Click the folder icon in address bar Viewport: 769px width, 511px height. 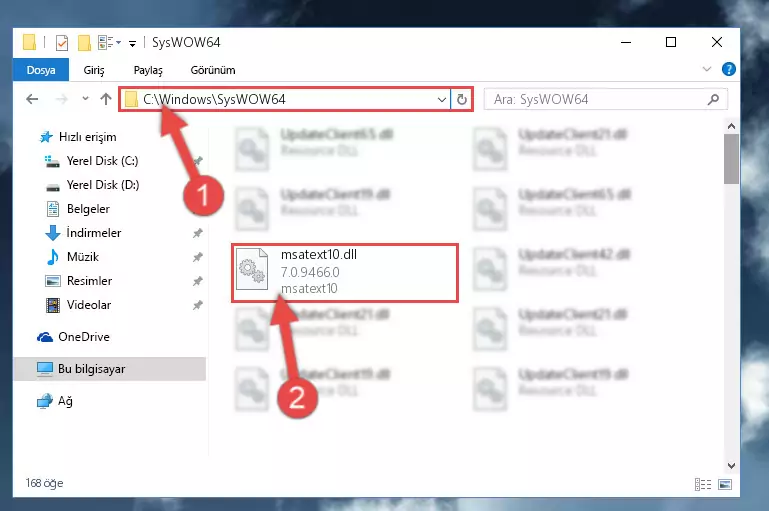(x=131, y=100)
